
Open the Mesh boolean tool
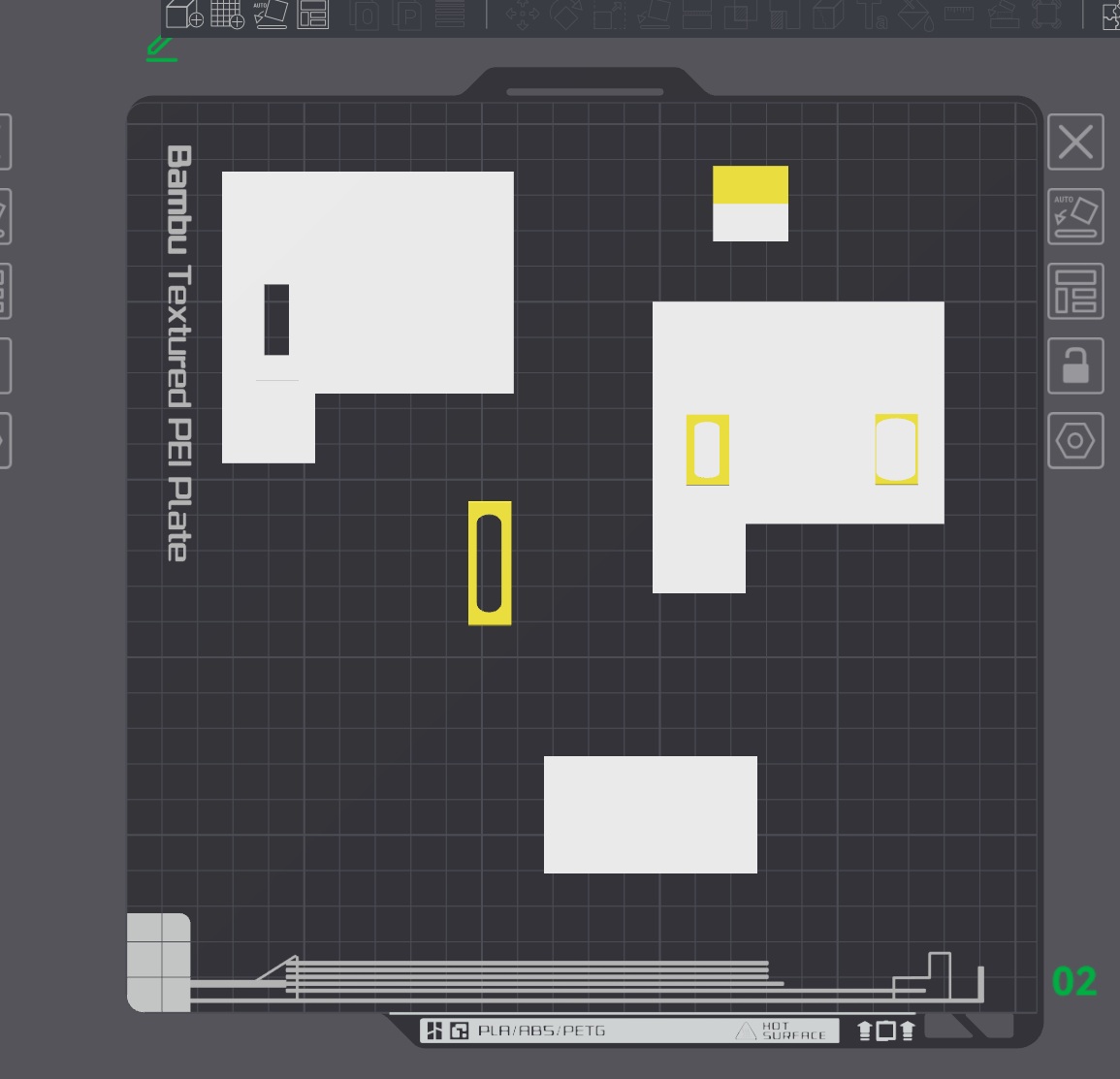click(741, 15)
